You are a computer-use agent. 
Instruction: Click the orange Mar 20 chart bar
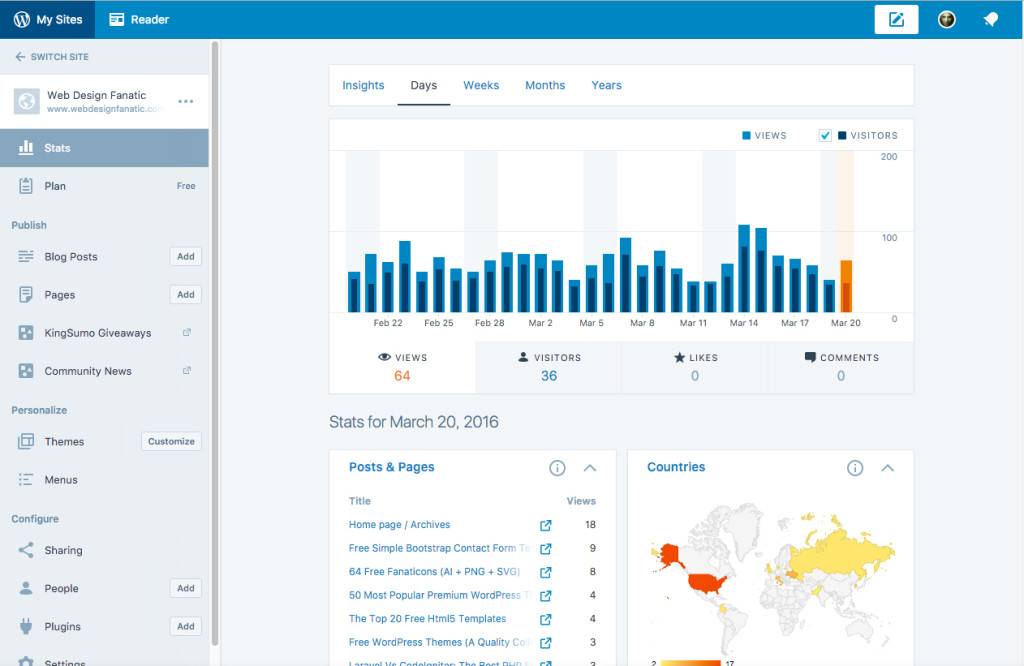point(846,286)
